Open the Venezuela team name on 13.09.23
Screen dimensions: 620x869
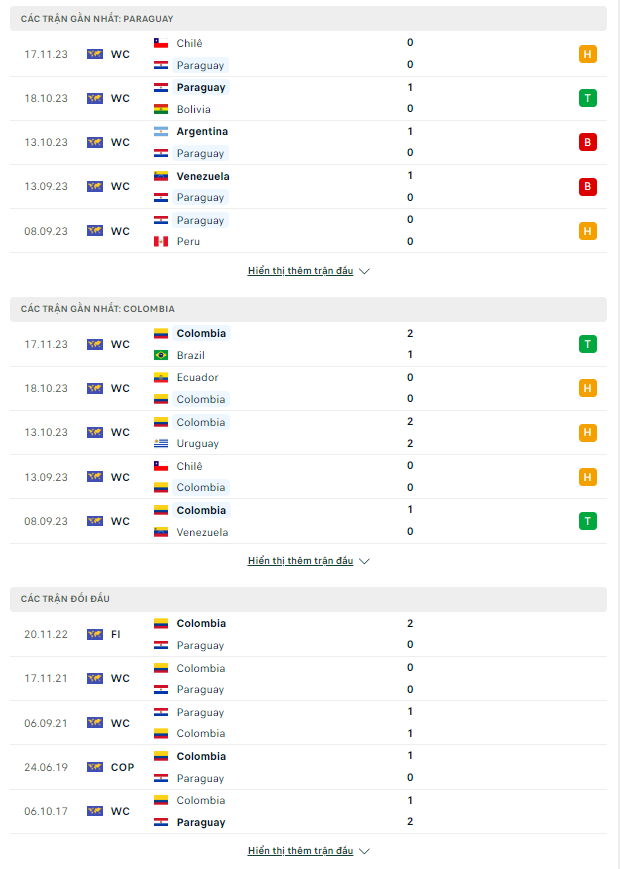[x=203, y=176]
